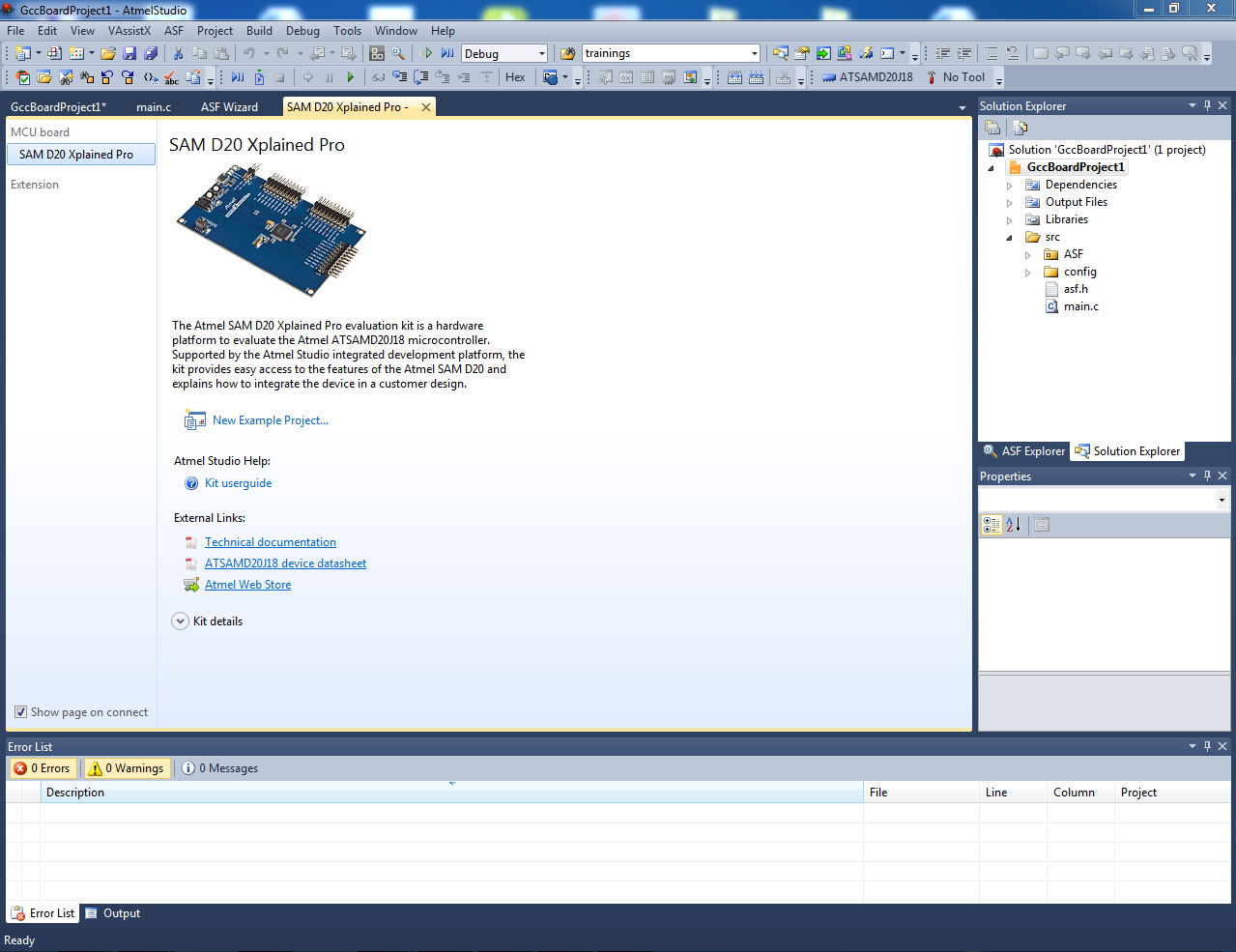Expand the Kit details section
Viewport: 1236px width, 952px height.
180,621
